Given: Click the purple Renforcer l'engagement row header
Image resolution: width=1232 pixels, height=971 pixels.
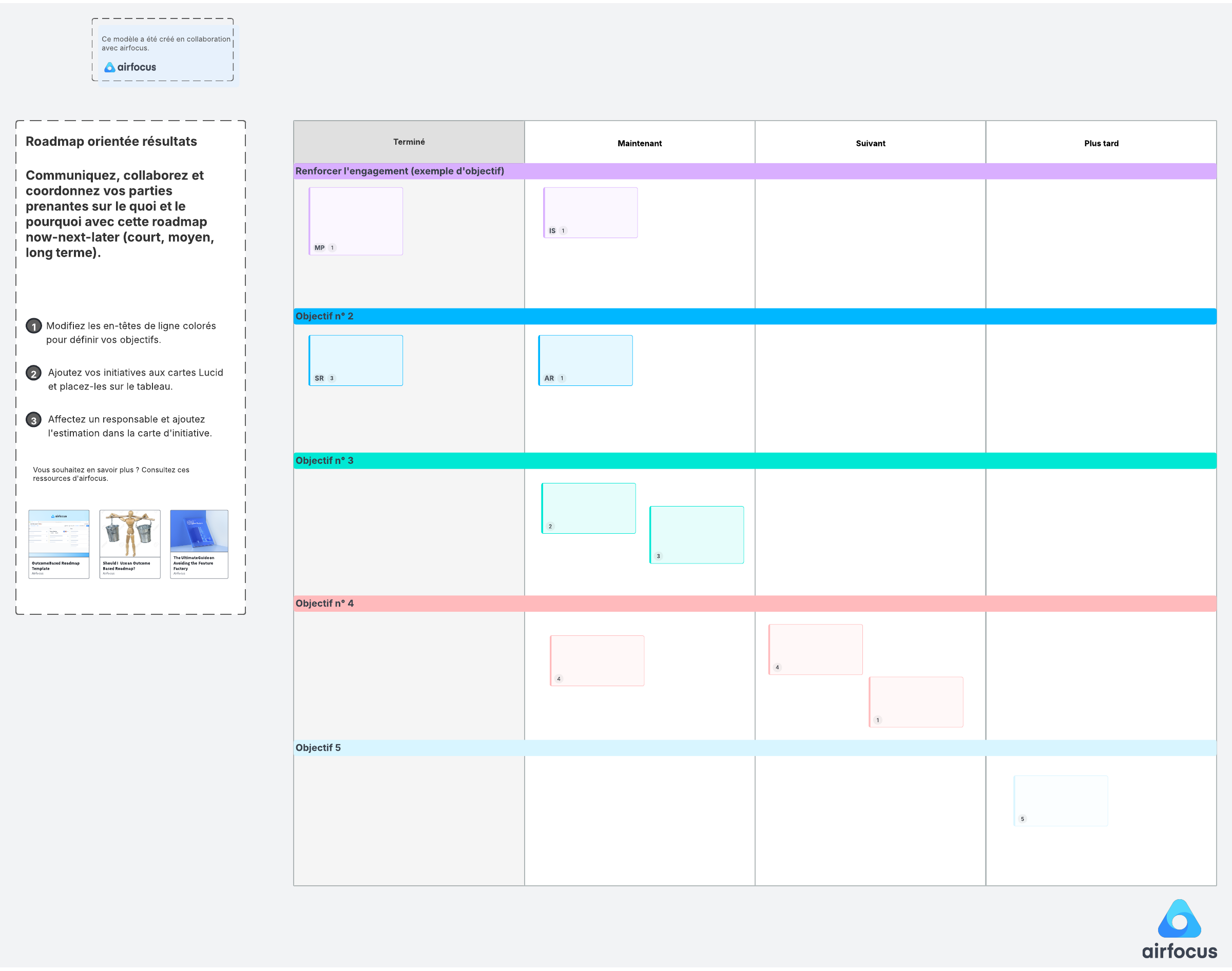Looking at the screenshot, I should coord(400,171).
